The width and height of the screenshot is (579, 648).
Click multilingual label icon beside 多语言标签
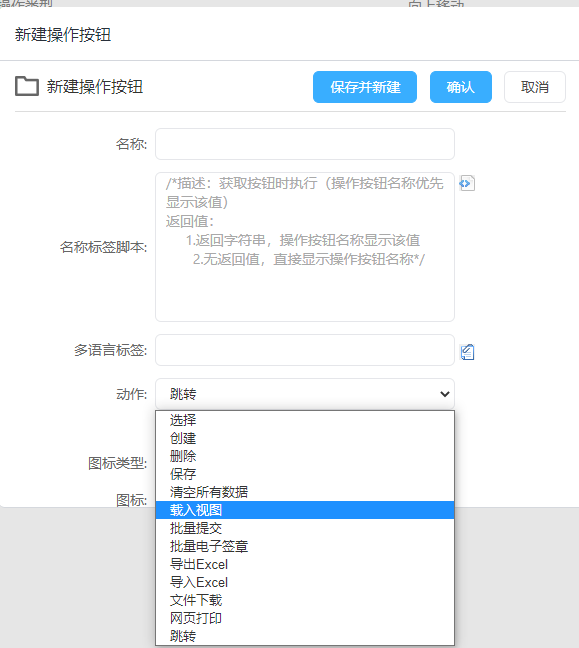point(467,352)
